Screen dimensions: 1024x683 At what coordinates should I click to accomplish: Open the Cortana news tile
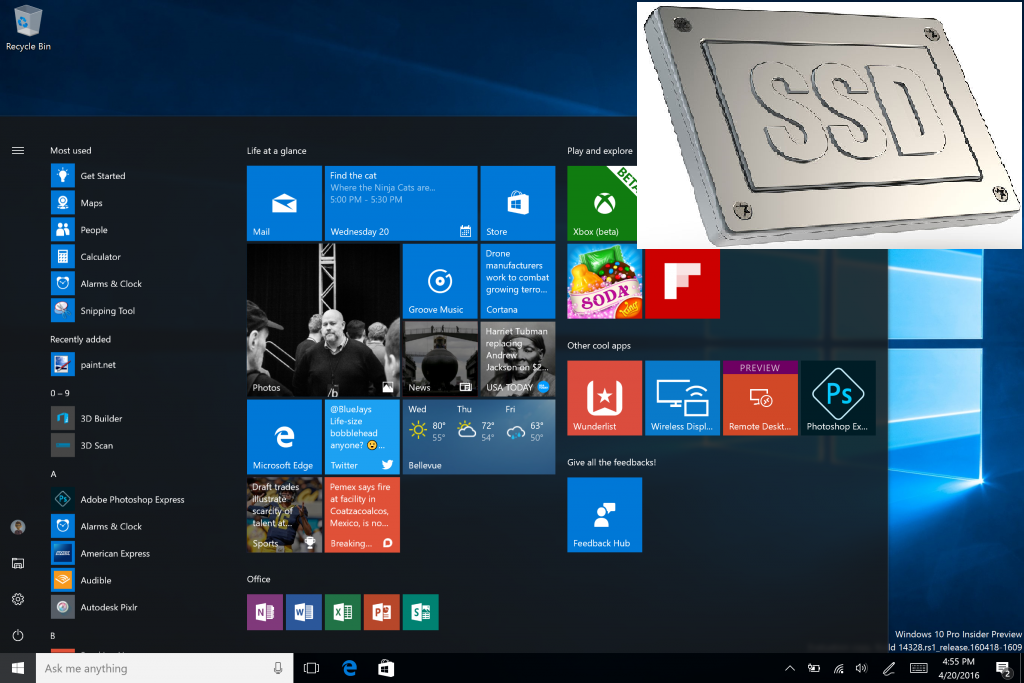[x=518, y=281]
